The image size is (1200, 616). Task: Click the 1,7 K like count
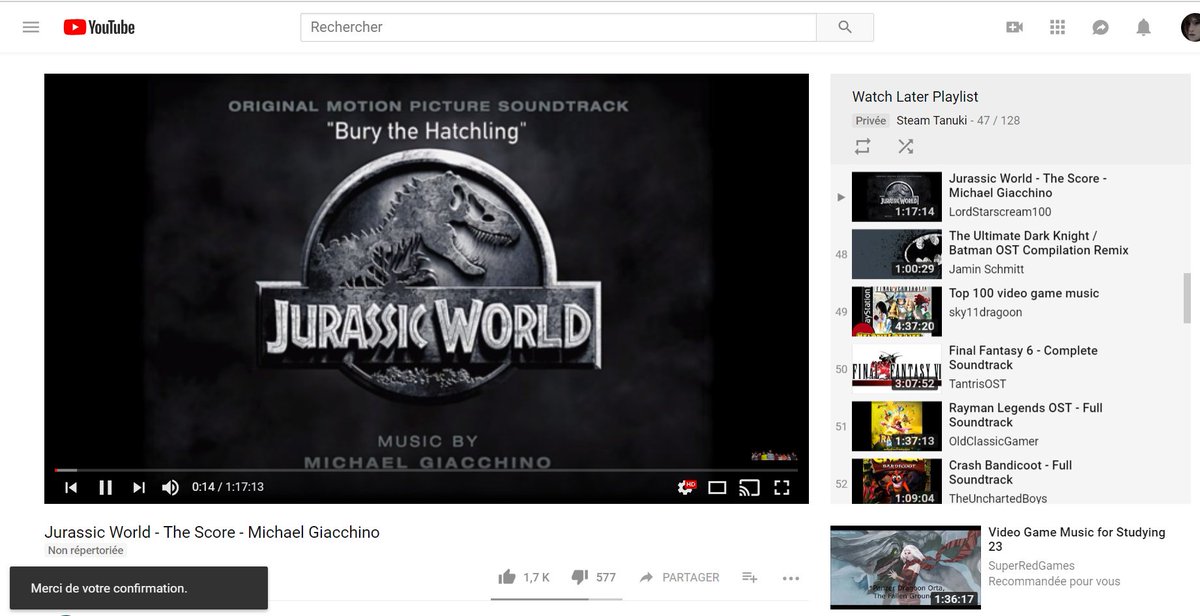[x=537, y=577]
